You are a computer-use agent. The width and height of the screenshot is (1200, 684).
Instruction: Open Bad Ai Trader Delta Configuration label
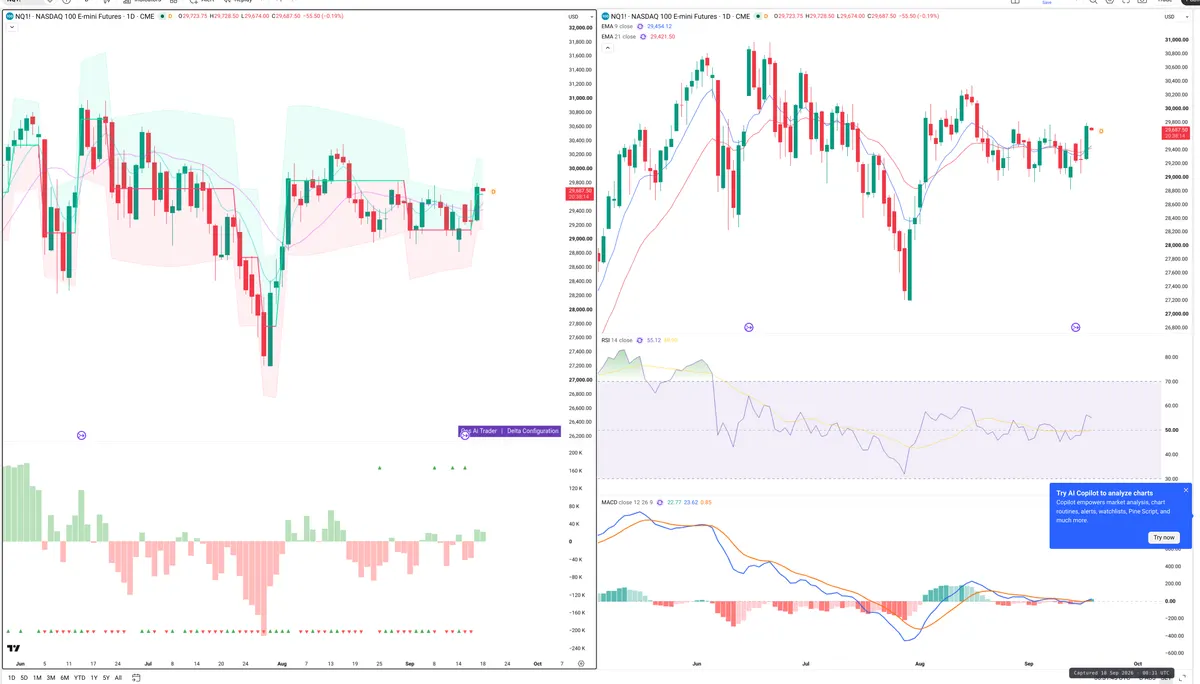(509, 431)
